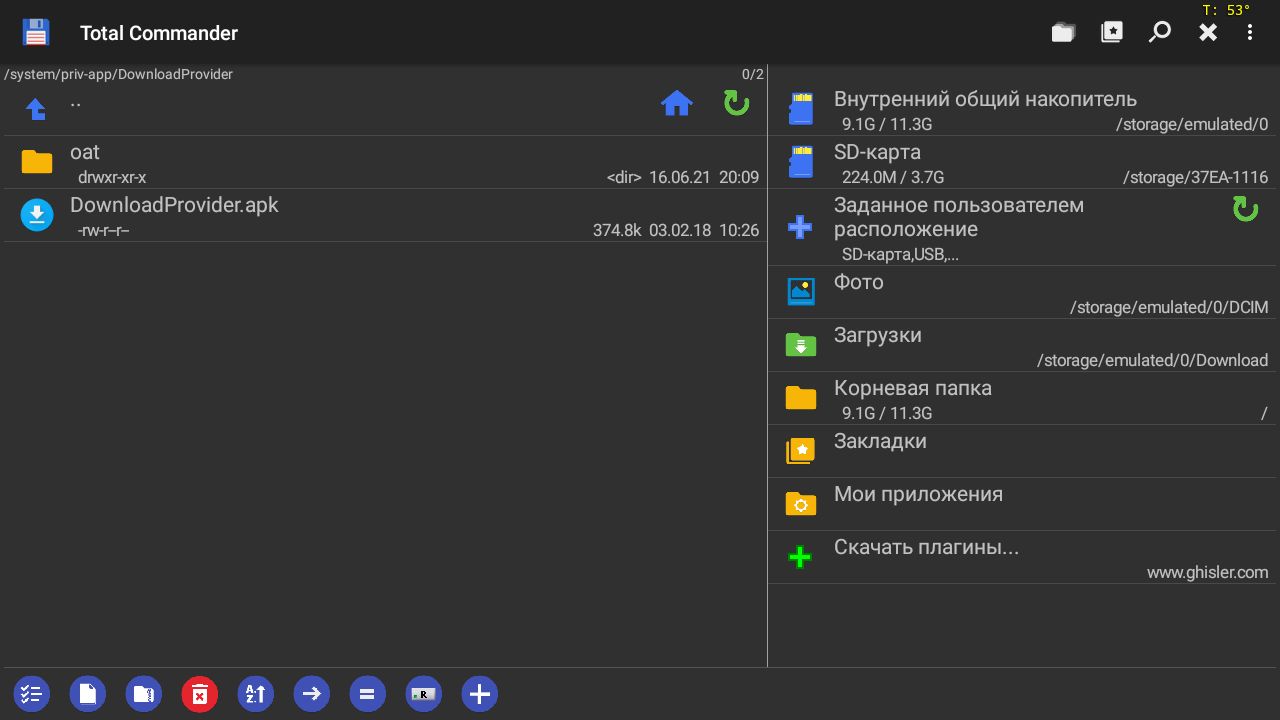Viewport: 1280px width, 720px height.
Task: Click the Мои приложения gear folder icon
Action: [x=801, y=504]
